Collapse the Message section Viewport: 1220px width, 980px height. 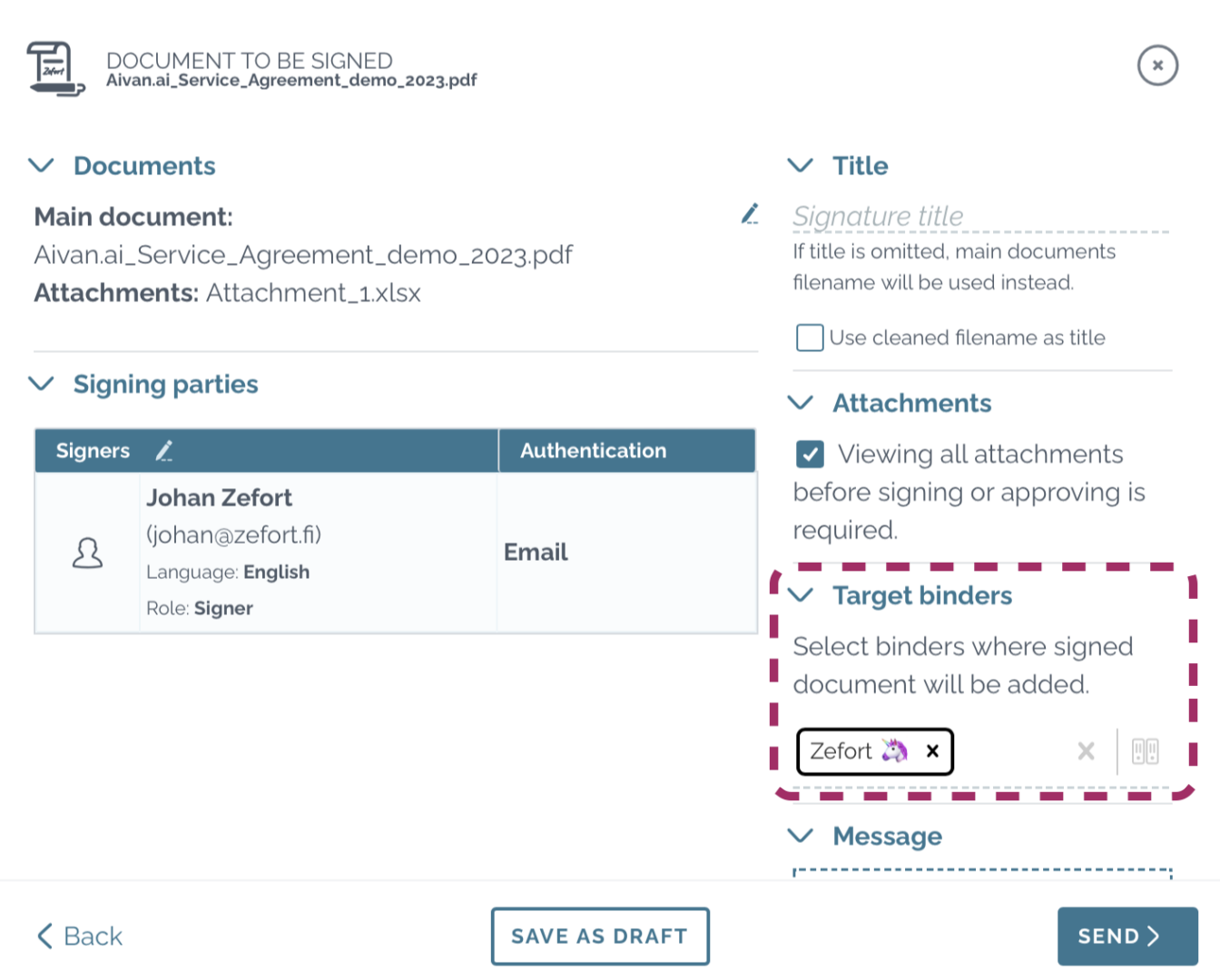(x=801, y=836)
